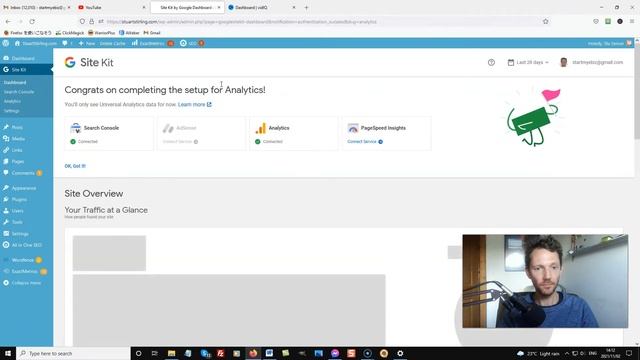Click the Windows taskbar search box
Screen dimensions: 640x360
point(73,353)
